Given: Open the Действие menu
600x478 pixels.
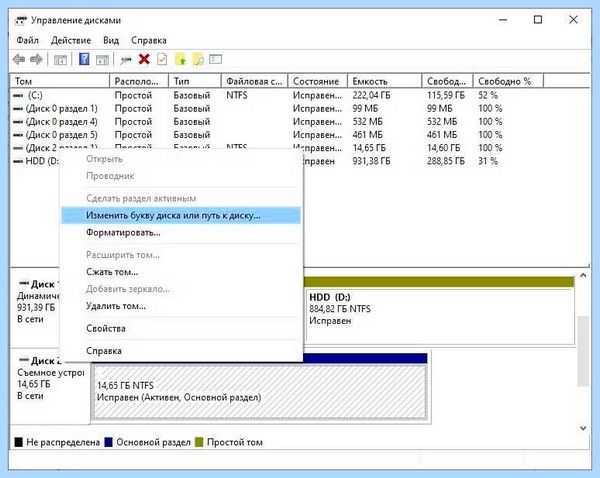Looking at the screenshot, I should click(x=71, y=40).
